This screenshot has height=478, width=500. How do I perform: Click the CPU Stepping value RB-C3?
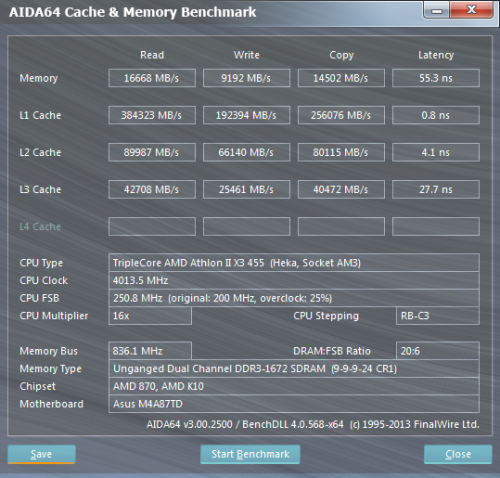[438, 316]
